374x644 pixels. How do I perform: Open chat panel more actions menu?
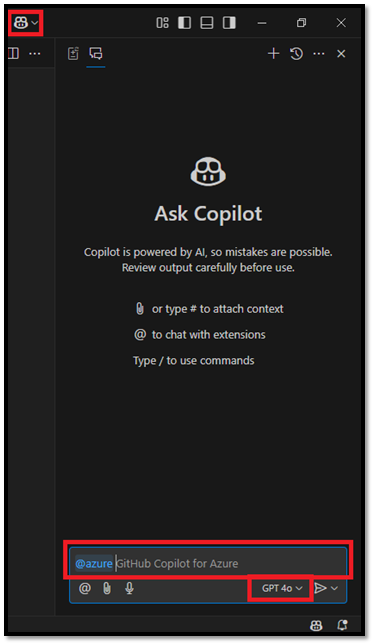click(x=319, y=54)
